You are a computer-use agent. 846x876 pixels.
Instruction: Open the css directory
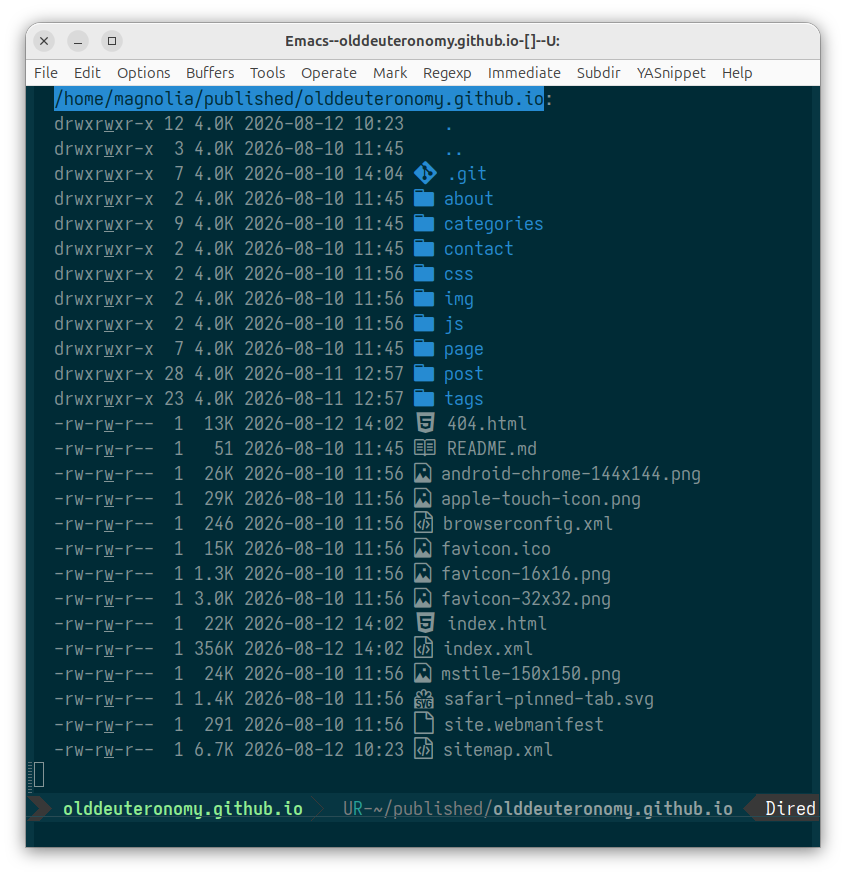pos(458,274)
